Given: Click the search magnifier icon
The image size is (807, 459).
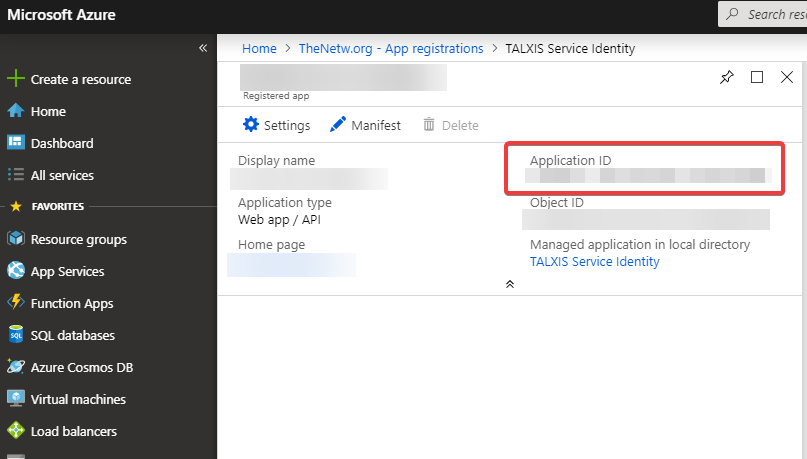Looking at the screenshot, I should click(732, 14).
